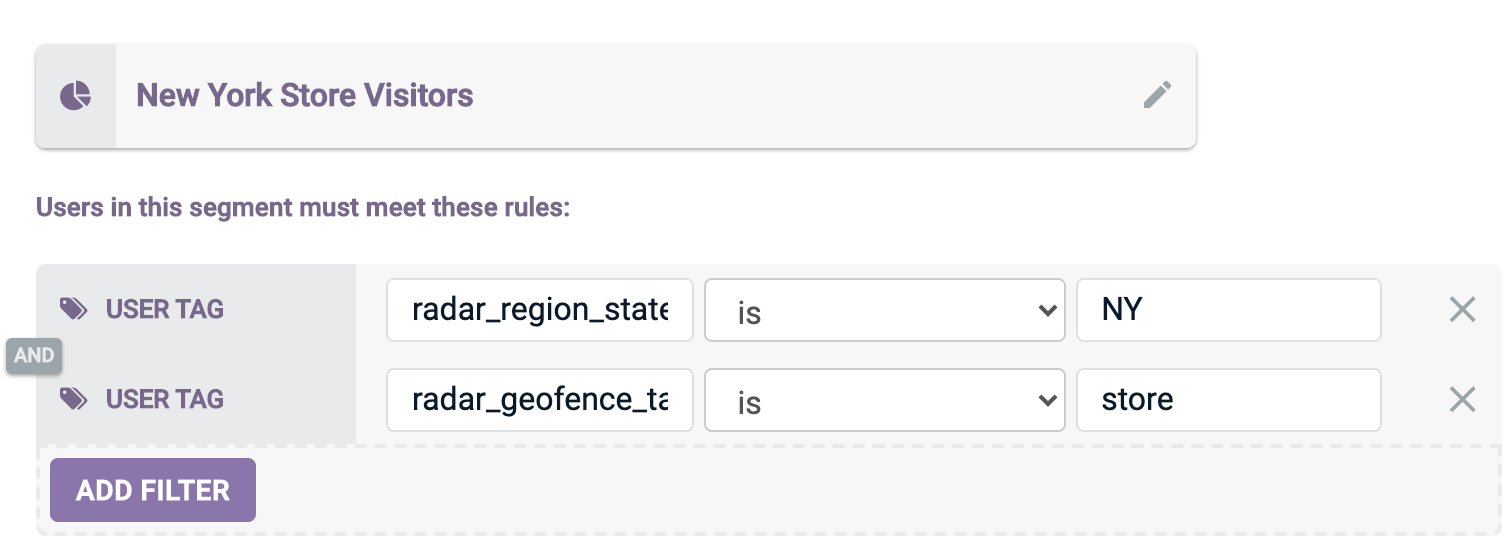Click the New York Store Visitors title
Screen dimensions: 1509x546
305,96
